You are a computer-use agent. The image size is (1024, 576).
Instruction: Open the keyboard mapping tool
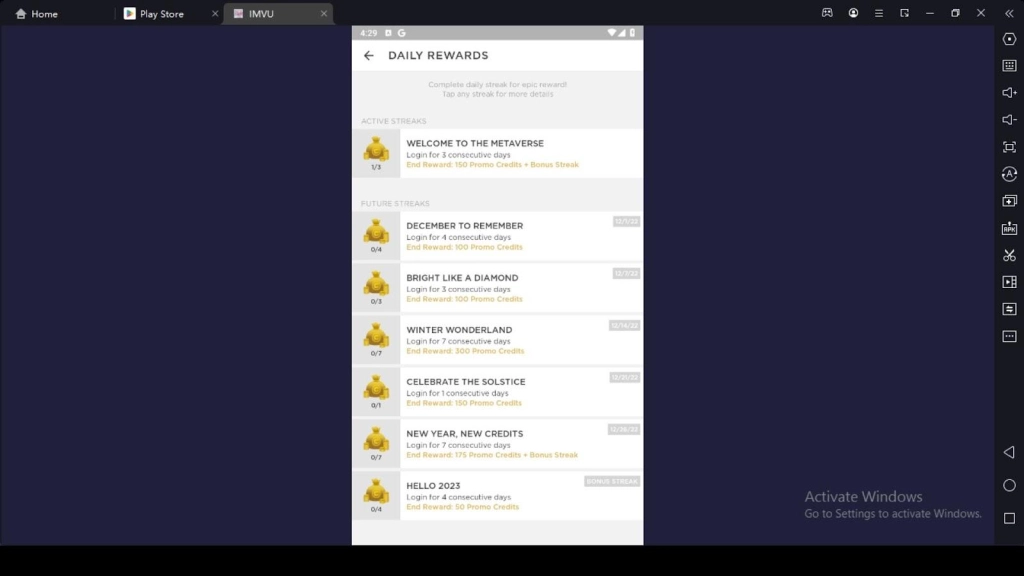point(1009,66)
